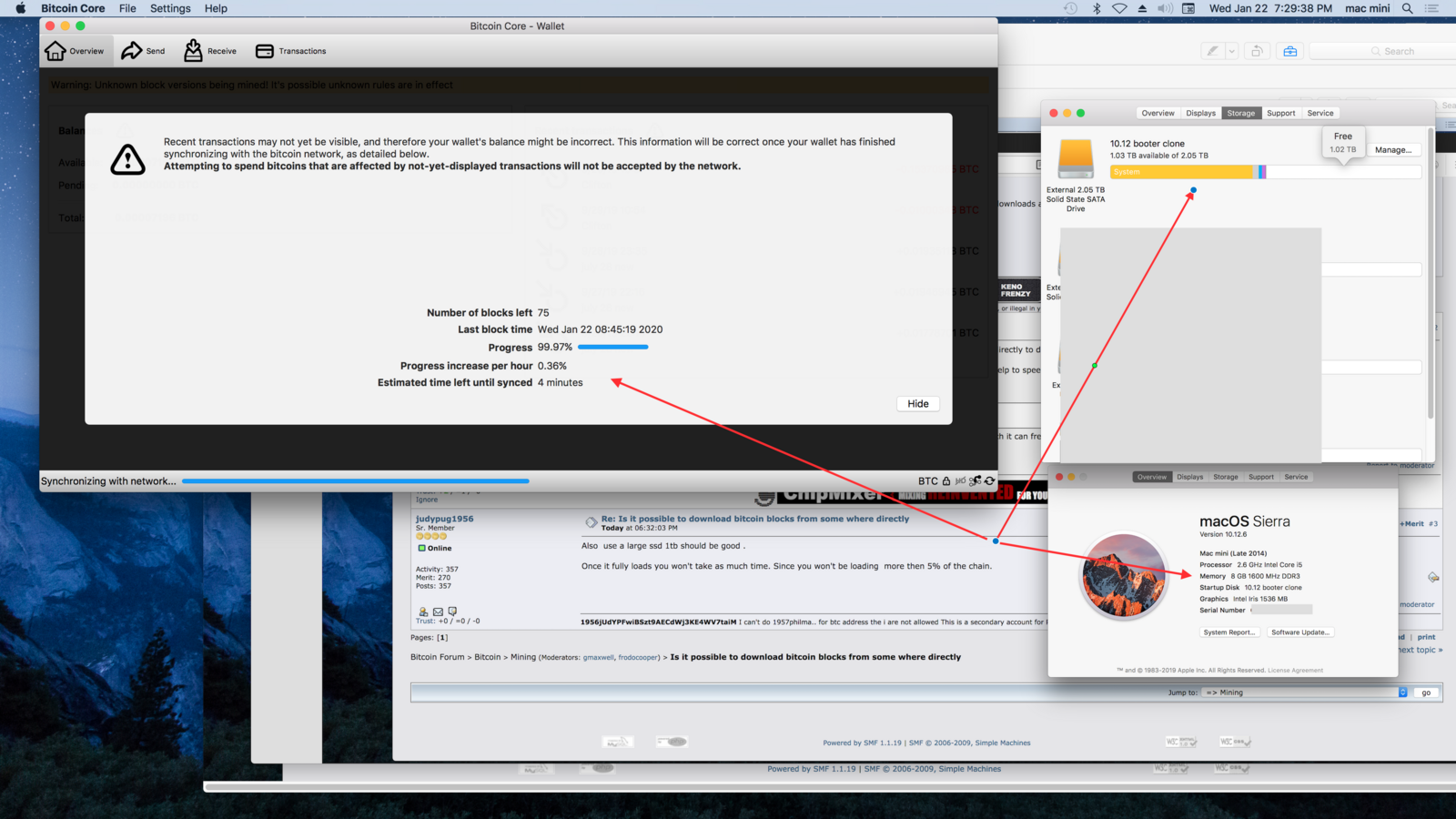
Task: Click the email icon under judypug1956
Action: [x=438, y=612]
